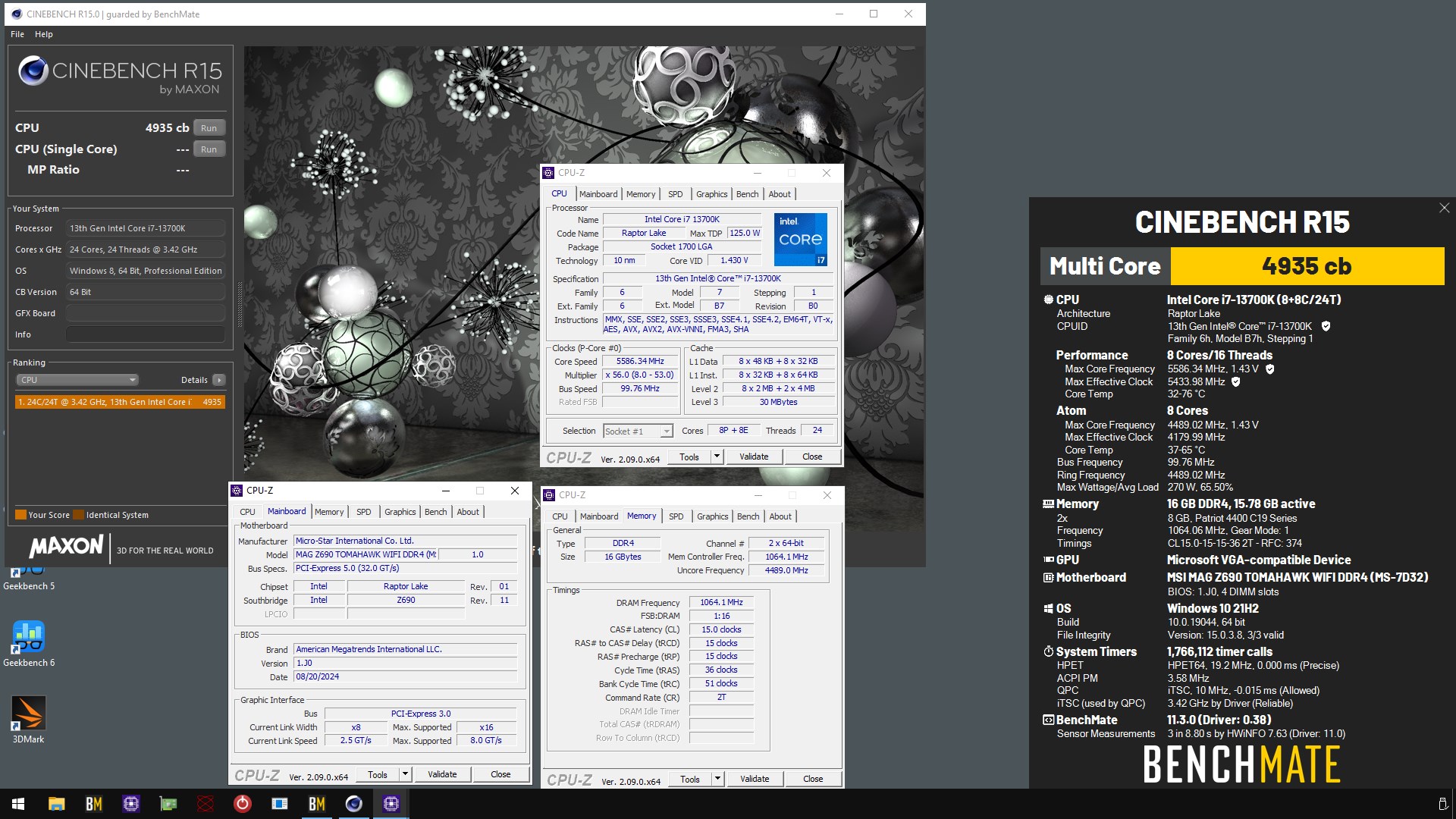Open the Help menu in Cinebench
Viewport: 1456px width, 819px height.
pyautogui.click(x=44, y=34)
